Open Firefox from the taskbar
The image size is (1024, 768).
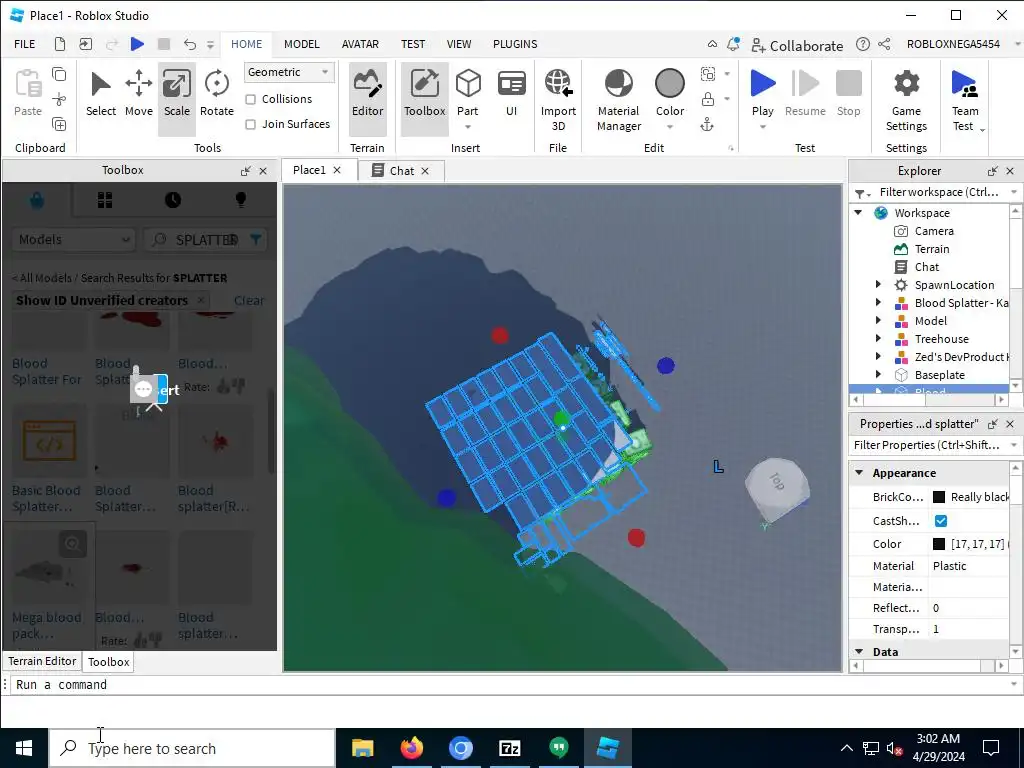[411, 748]
